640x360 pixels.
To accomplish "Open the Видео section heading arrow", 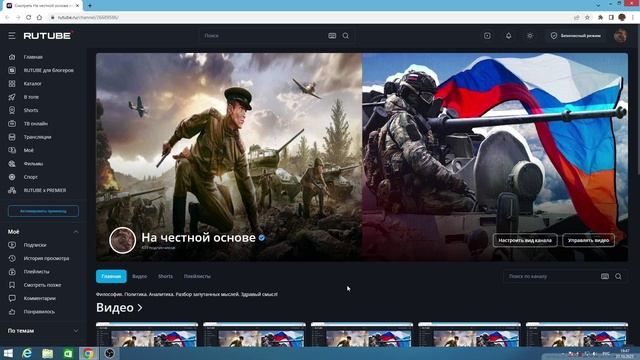I will point(140,308).
